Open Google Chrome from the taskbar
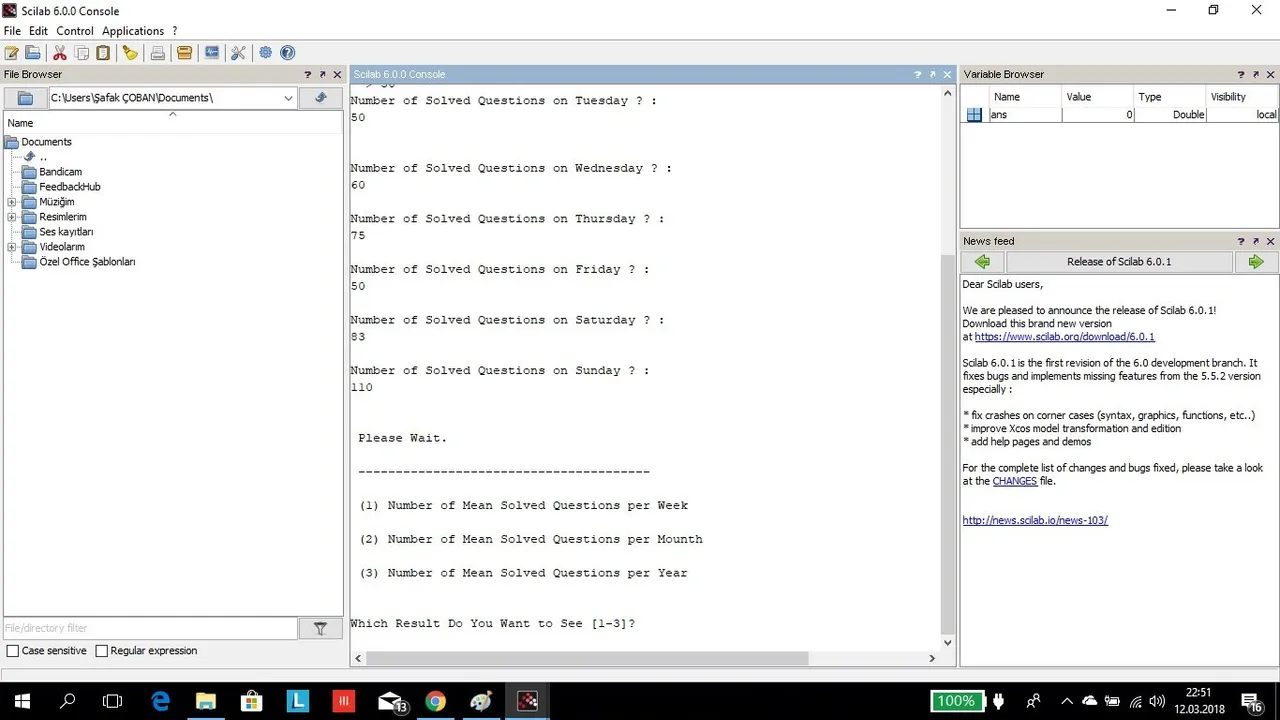The height and width of the screenshot is (720, 1280). (x=435, y=701)
